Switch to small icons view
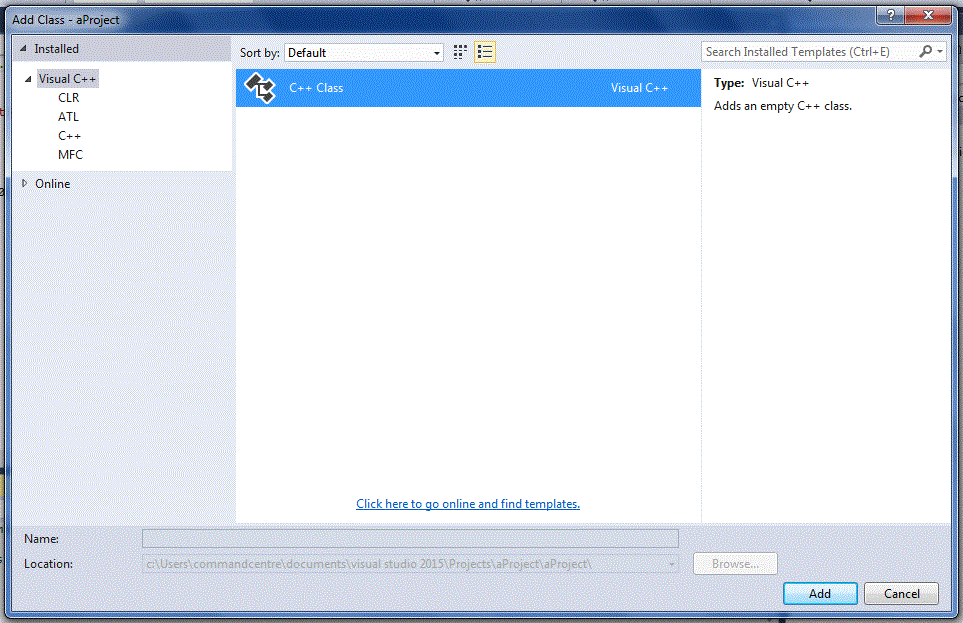 pyautogui.click(x=460, y=51)
